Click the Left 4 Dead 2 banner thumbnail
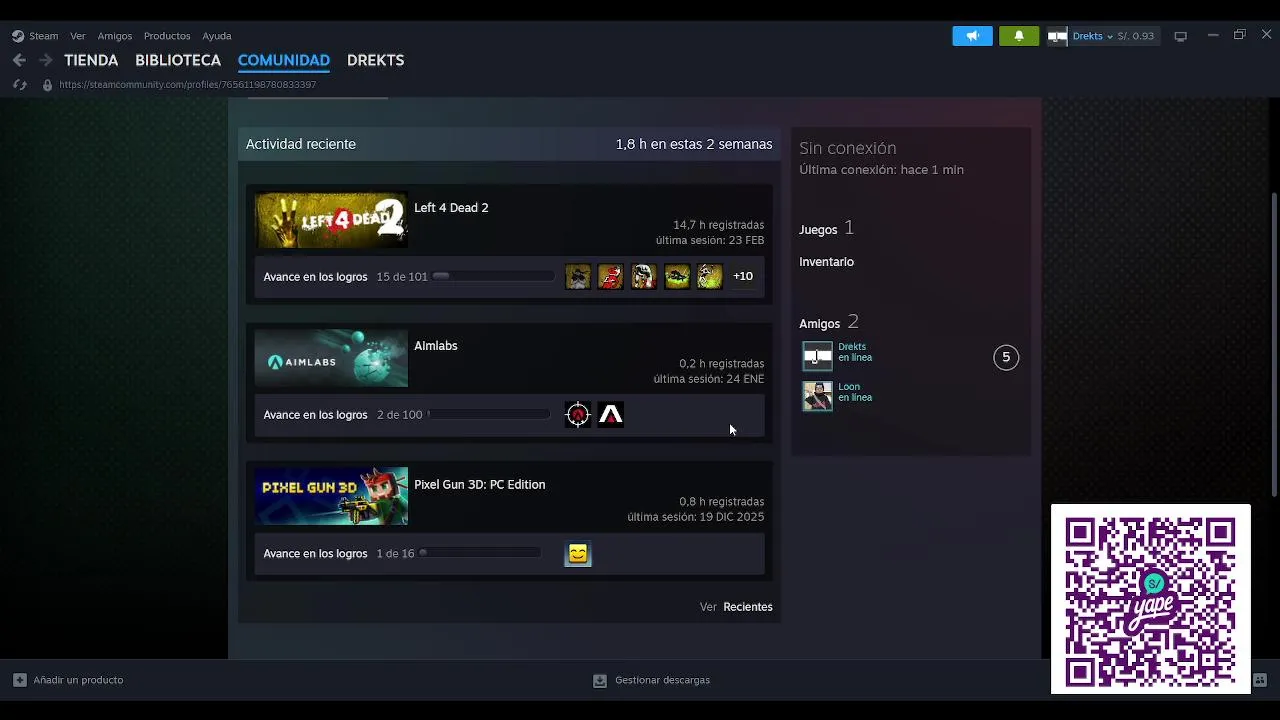Screen dimensions: 1280x720 click(x=331, y=220)
